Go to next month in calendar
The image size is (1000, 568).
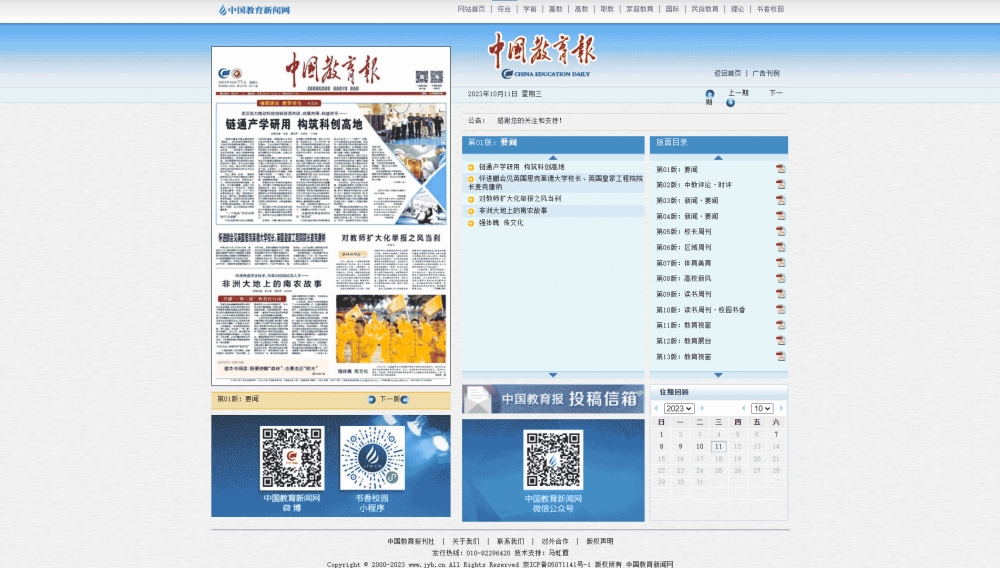781,408
